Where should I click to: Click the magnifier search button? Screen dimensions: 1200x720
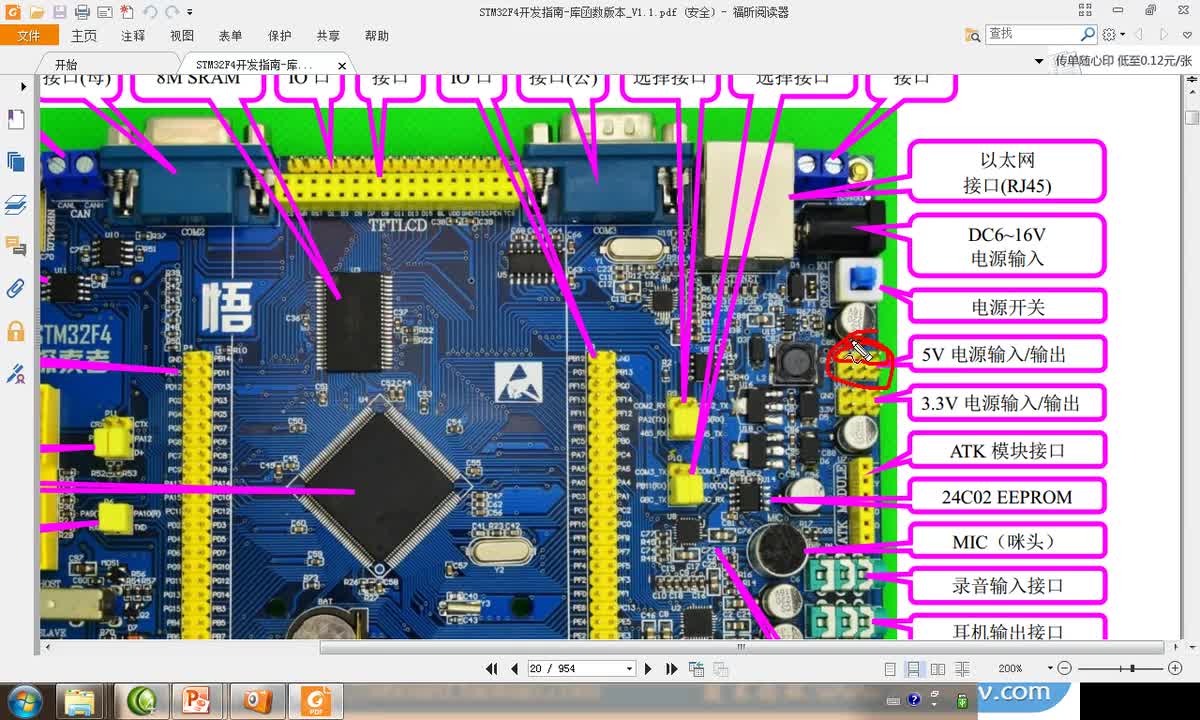[1088, 34]
